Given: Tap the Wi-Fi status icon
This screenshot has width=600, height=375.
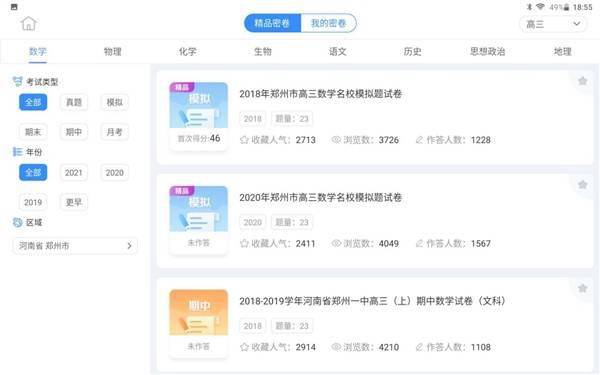Looking at the screenshot, I should [x=540, y=7].
